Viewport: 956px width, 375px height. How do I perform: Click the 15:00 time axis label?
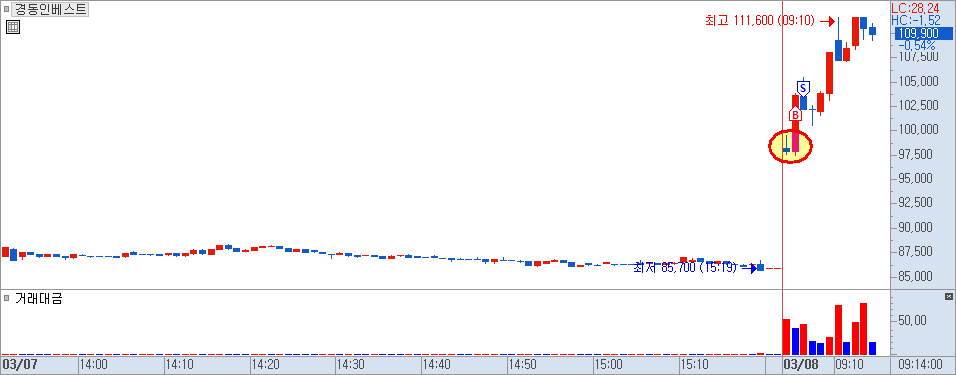click(x=608, y=365)
